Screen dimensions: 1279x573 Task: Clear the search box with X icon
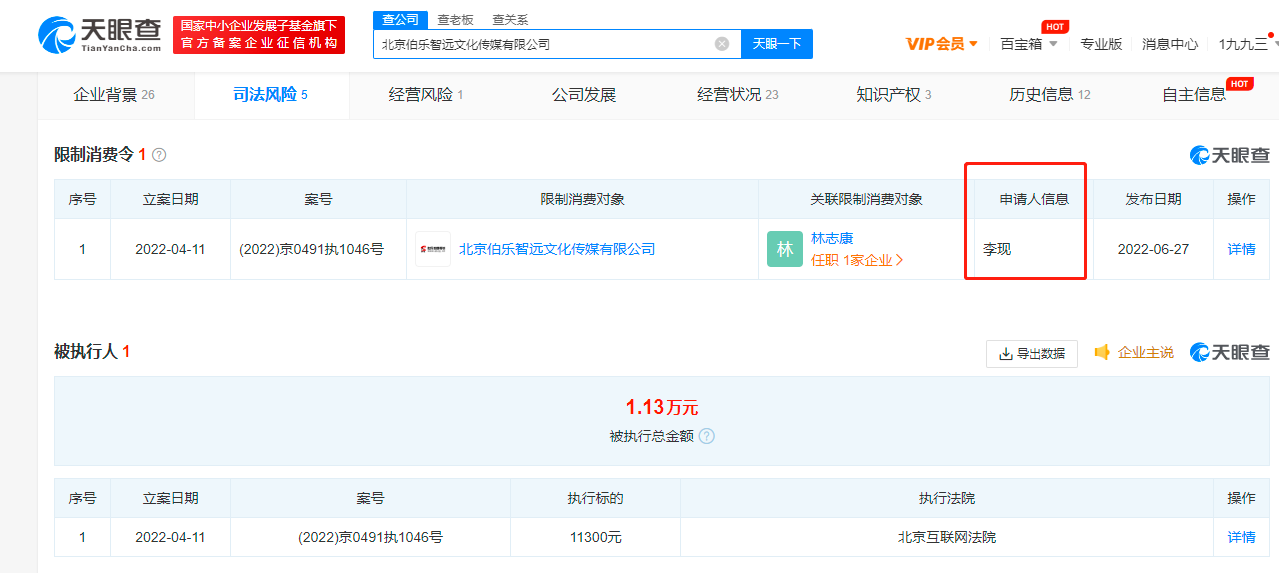722,44
